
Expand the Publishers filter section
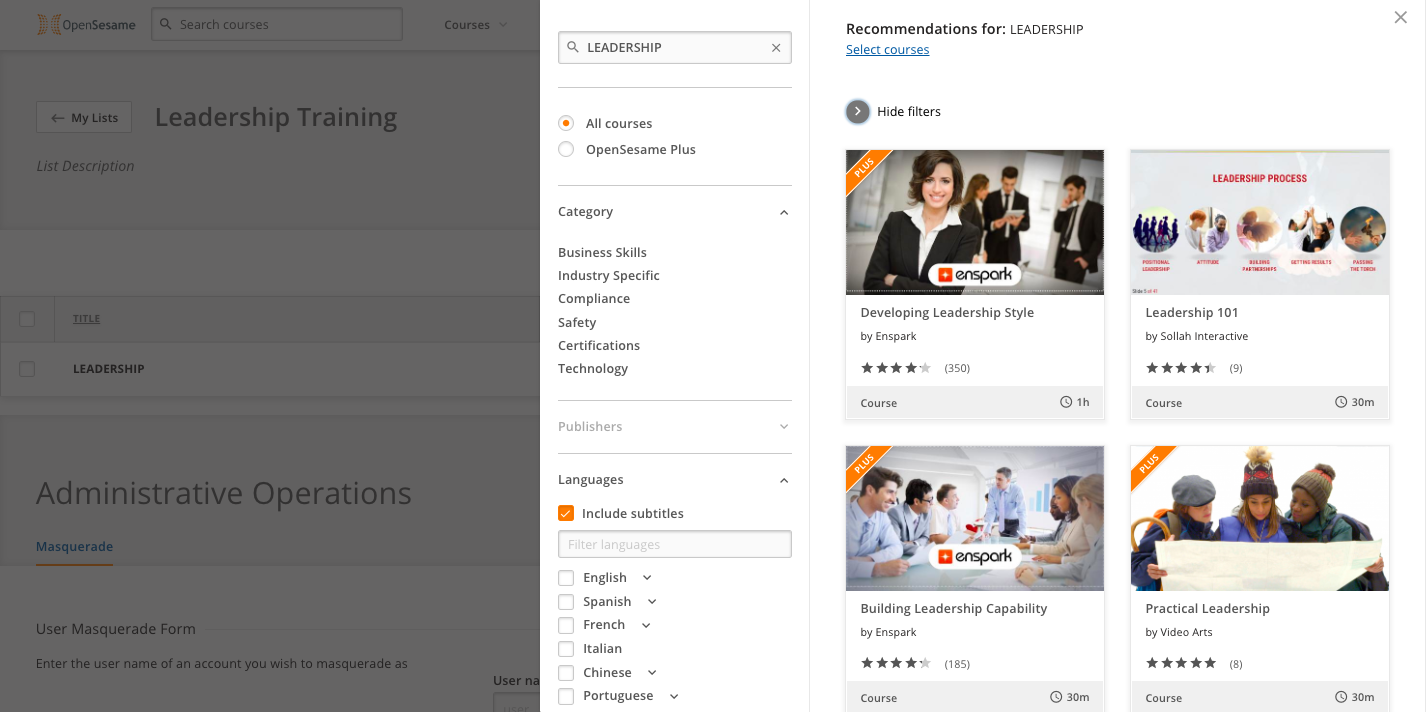point(784,427)
